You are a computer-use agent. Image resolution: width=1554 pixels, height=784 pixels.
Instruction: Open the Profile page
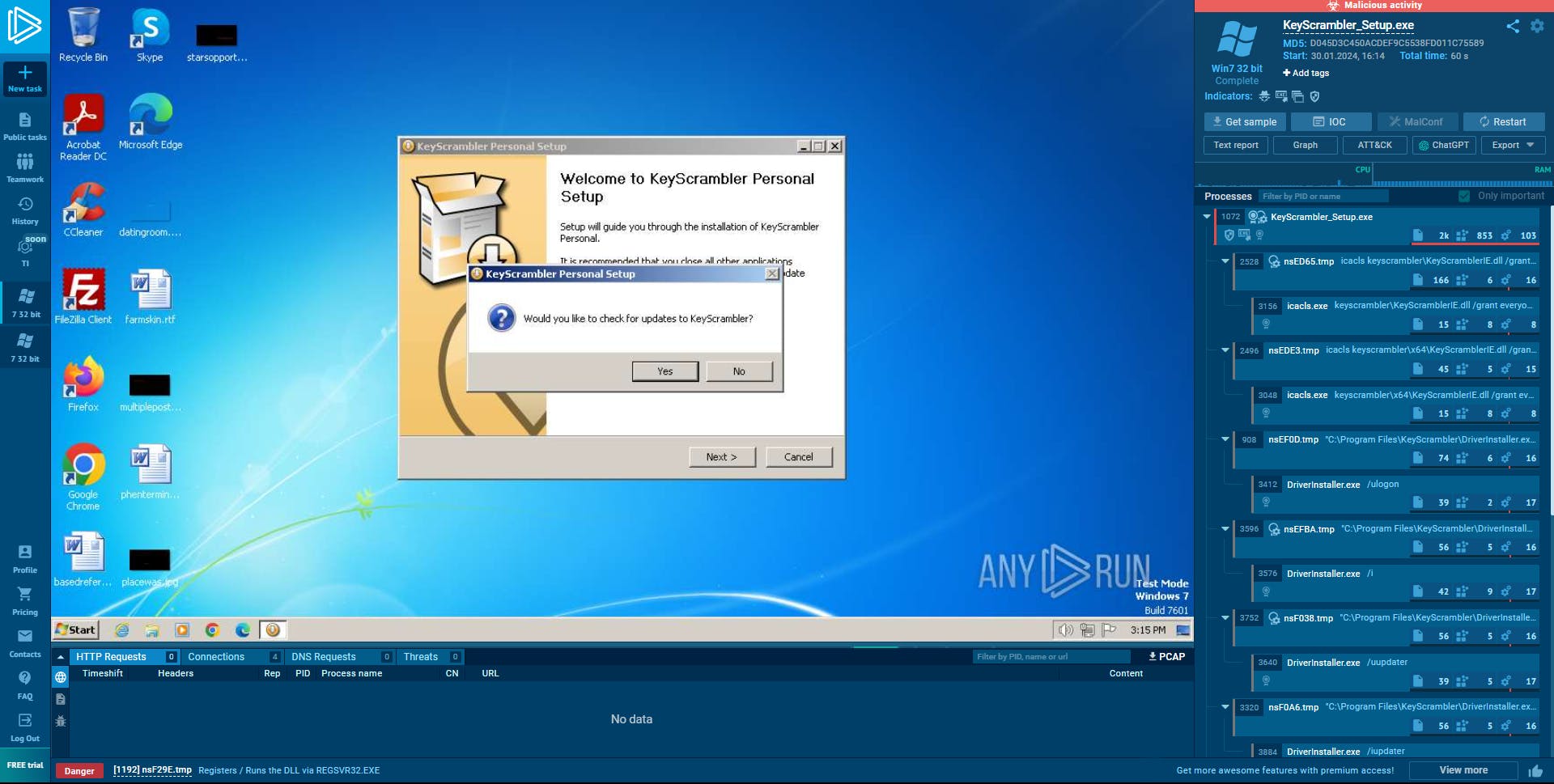coord(25,559)
